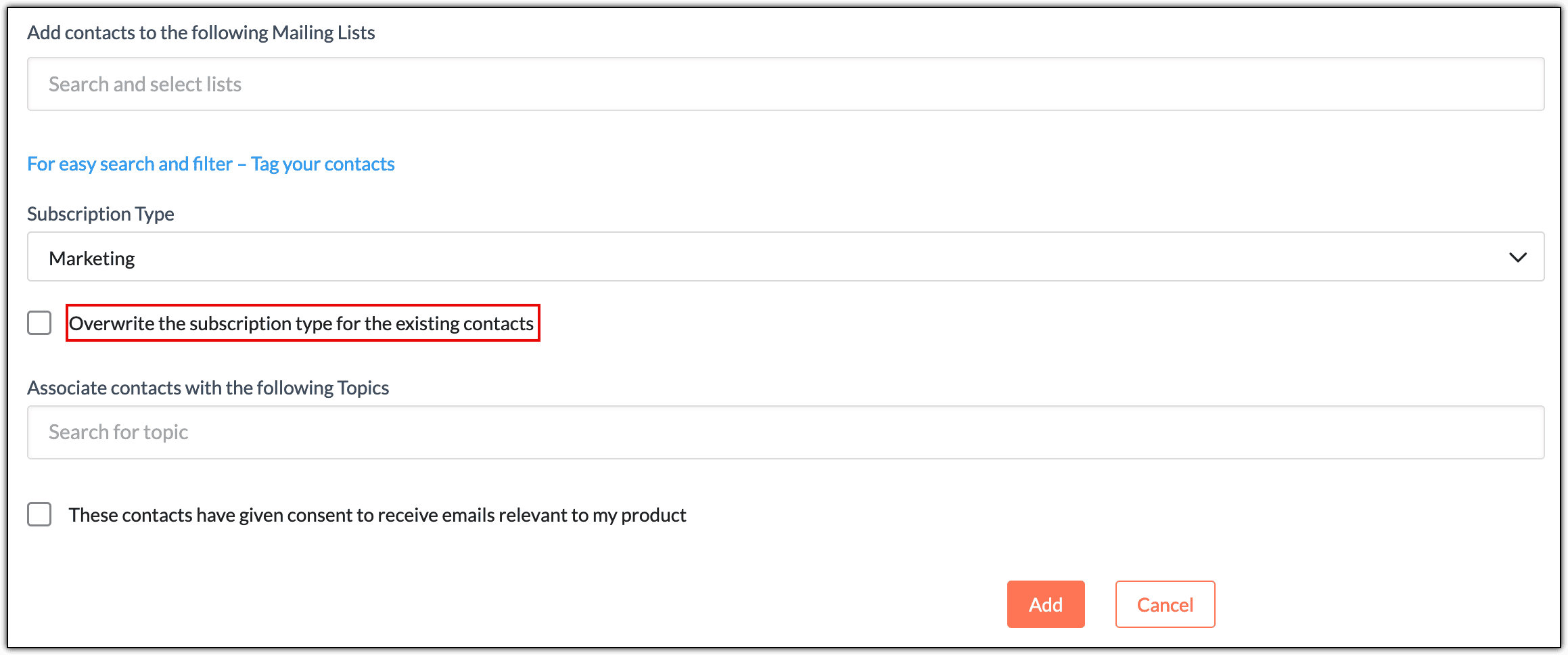
Task: Cancel adding the contacts
Action: (x=1164, y=604)
